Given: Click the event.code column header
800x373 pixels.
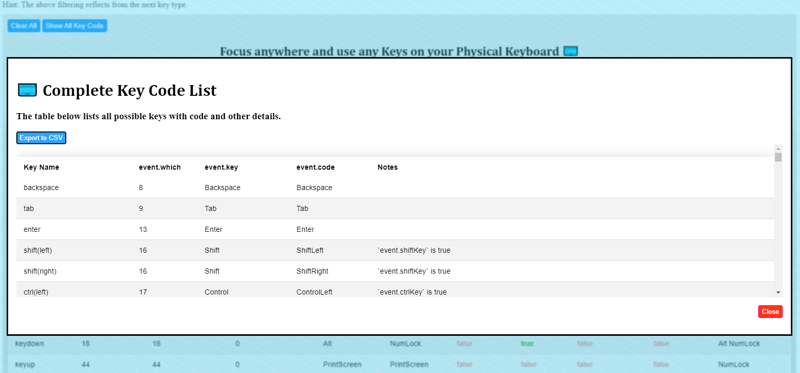Looking at the screenshot, I should point(315,167).
